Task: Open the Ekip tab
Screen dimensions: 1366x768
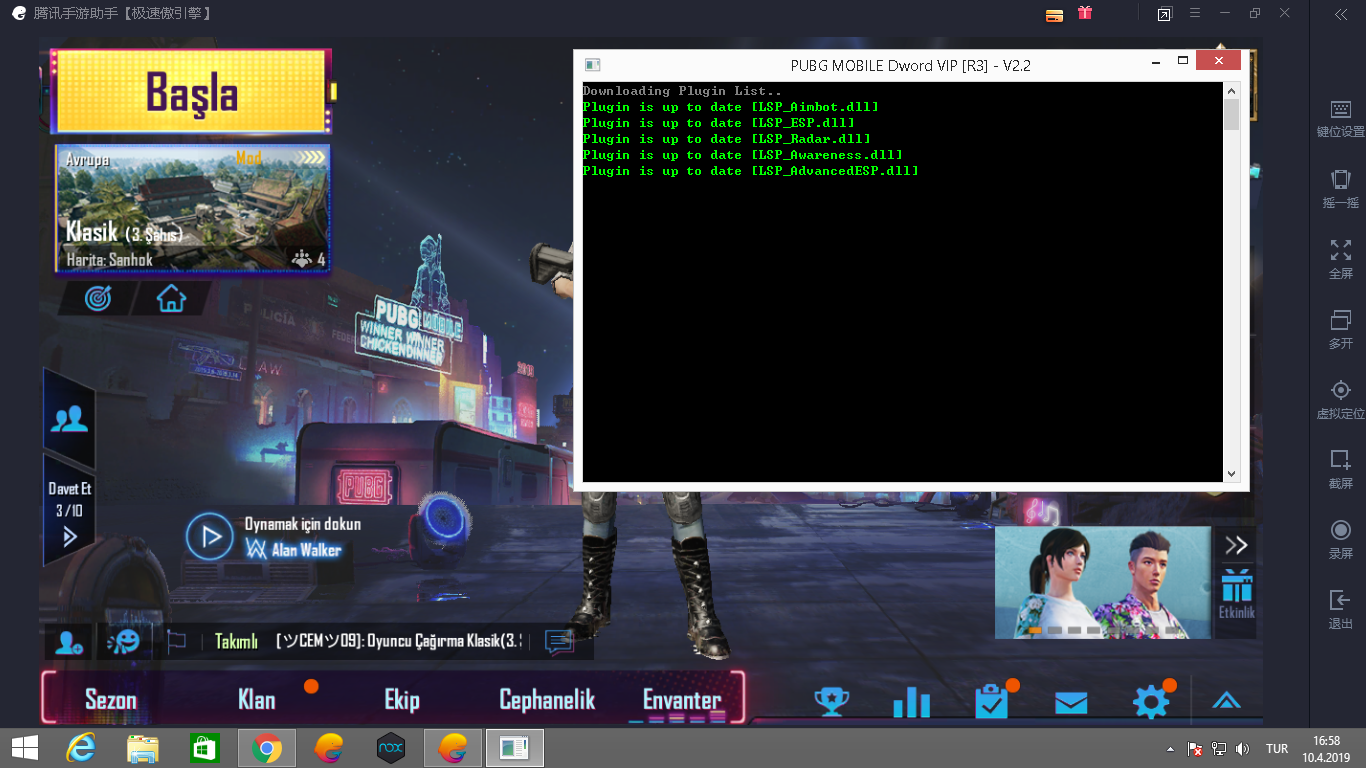Action: coord(402,700)
